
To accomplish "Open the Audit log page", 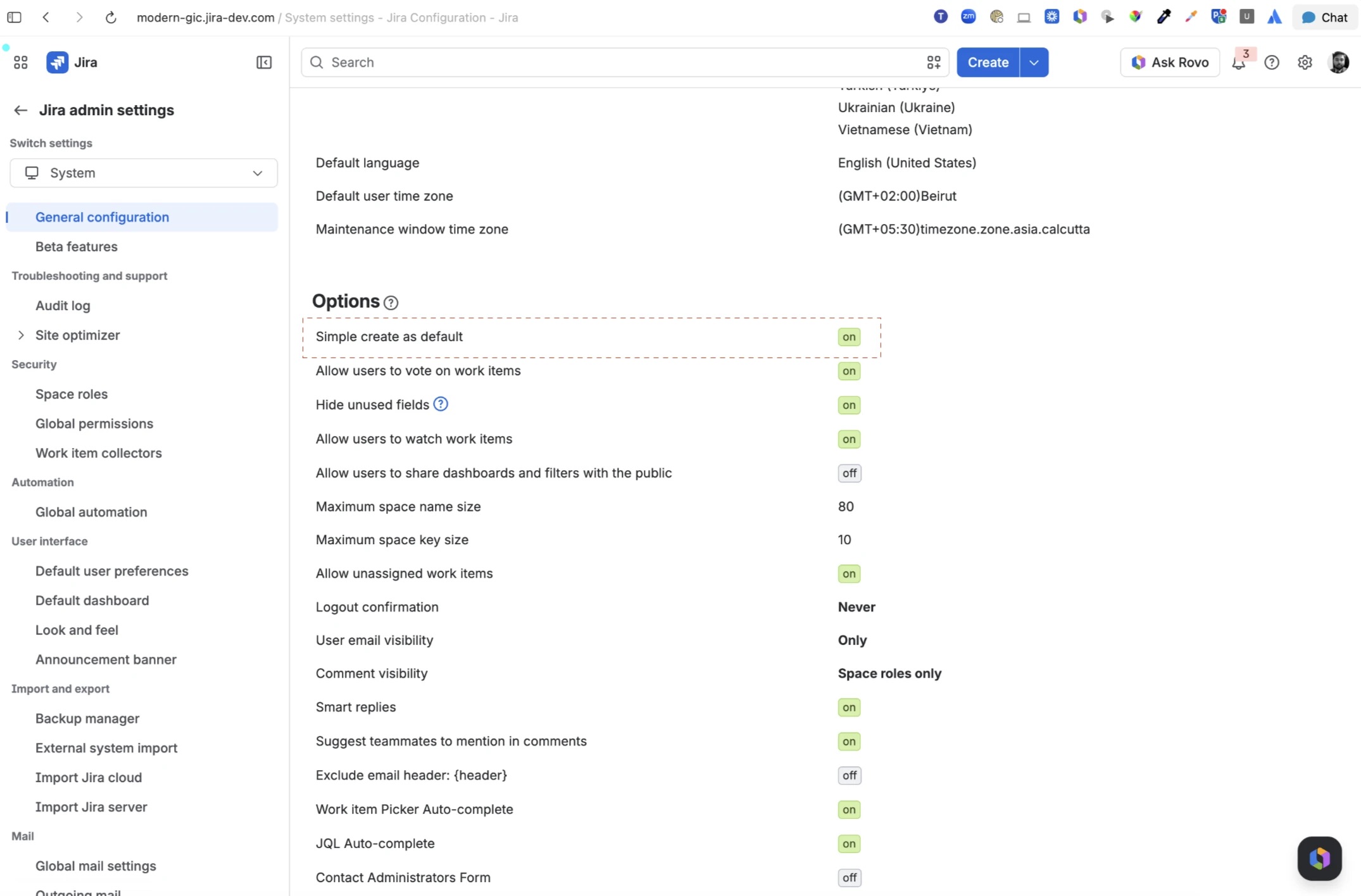I will coord(63,306).
